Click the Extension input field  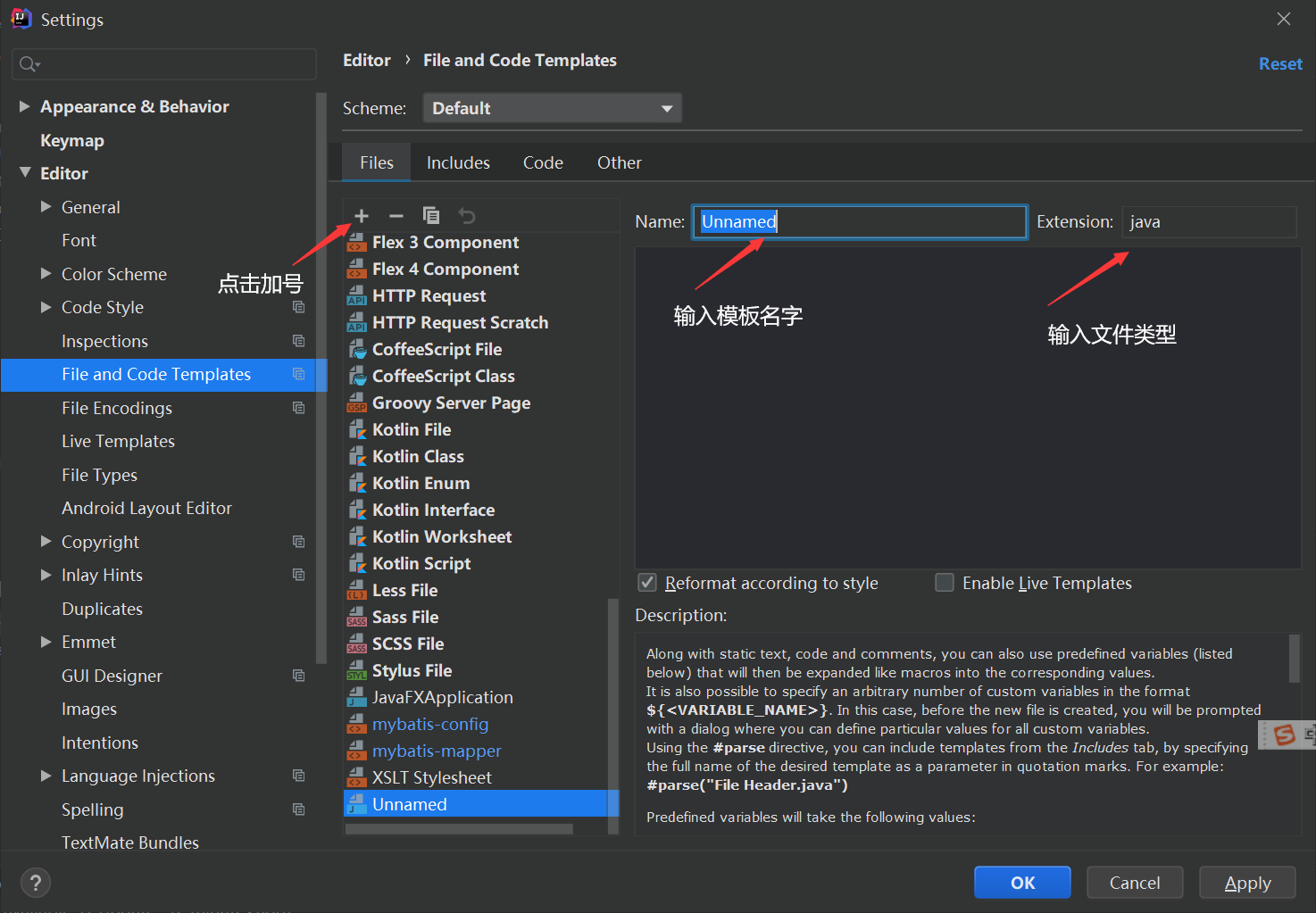click(x=1209, y=221)
